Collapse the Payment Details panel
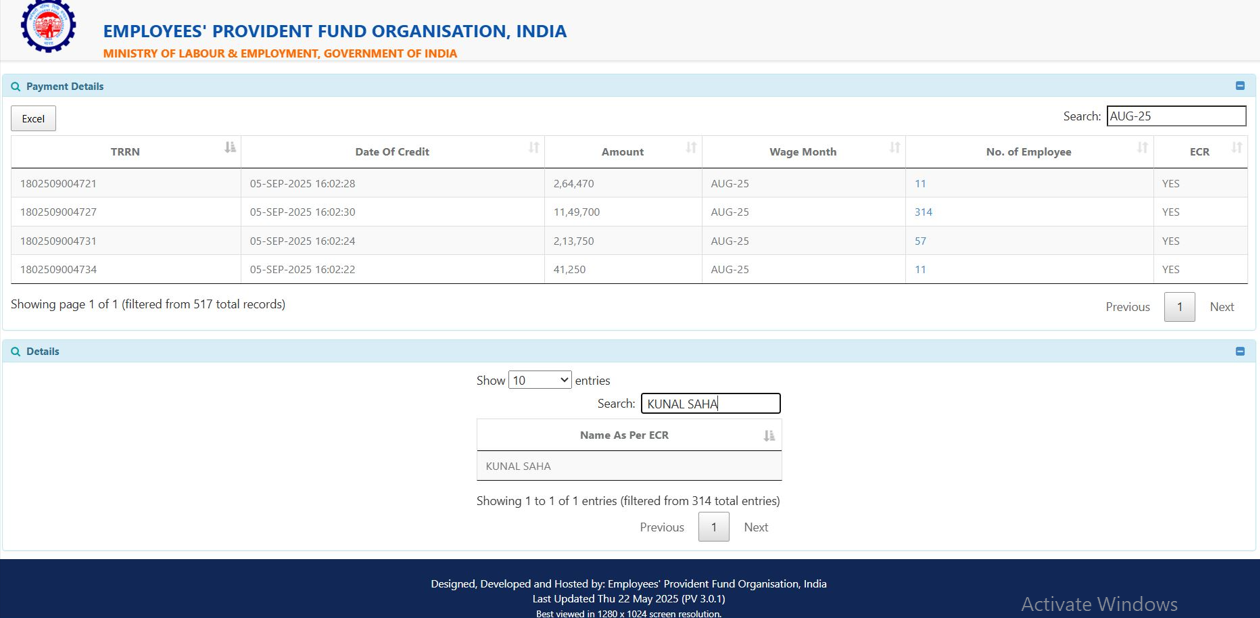Viewport: 1260px width, 618px height. 1240,86
